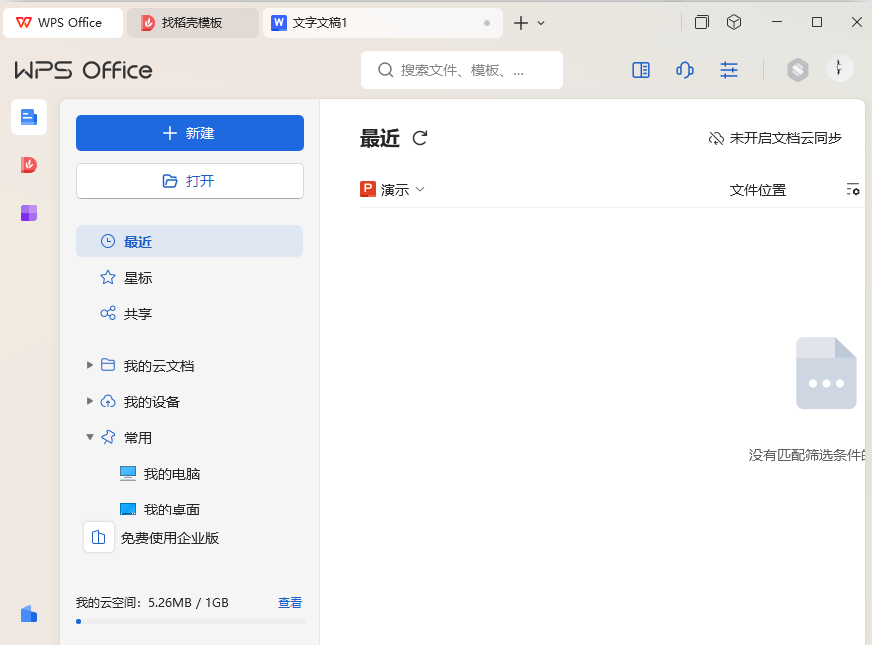The image size is (872, 645).
Task: Expand the 我的云文档 tree arrow
Action: [x=90, y=365]
